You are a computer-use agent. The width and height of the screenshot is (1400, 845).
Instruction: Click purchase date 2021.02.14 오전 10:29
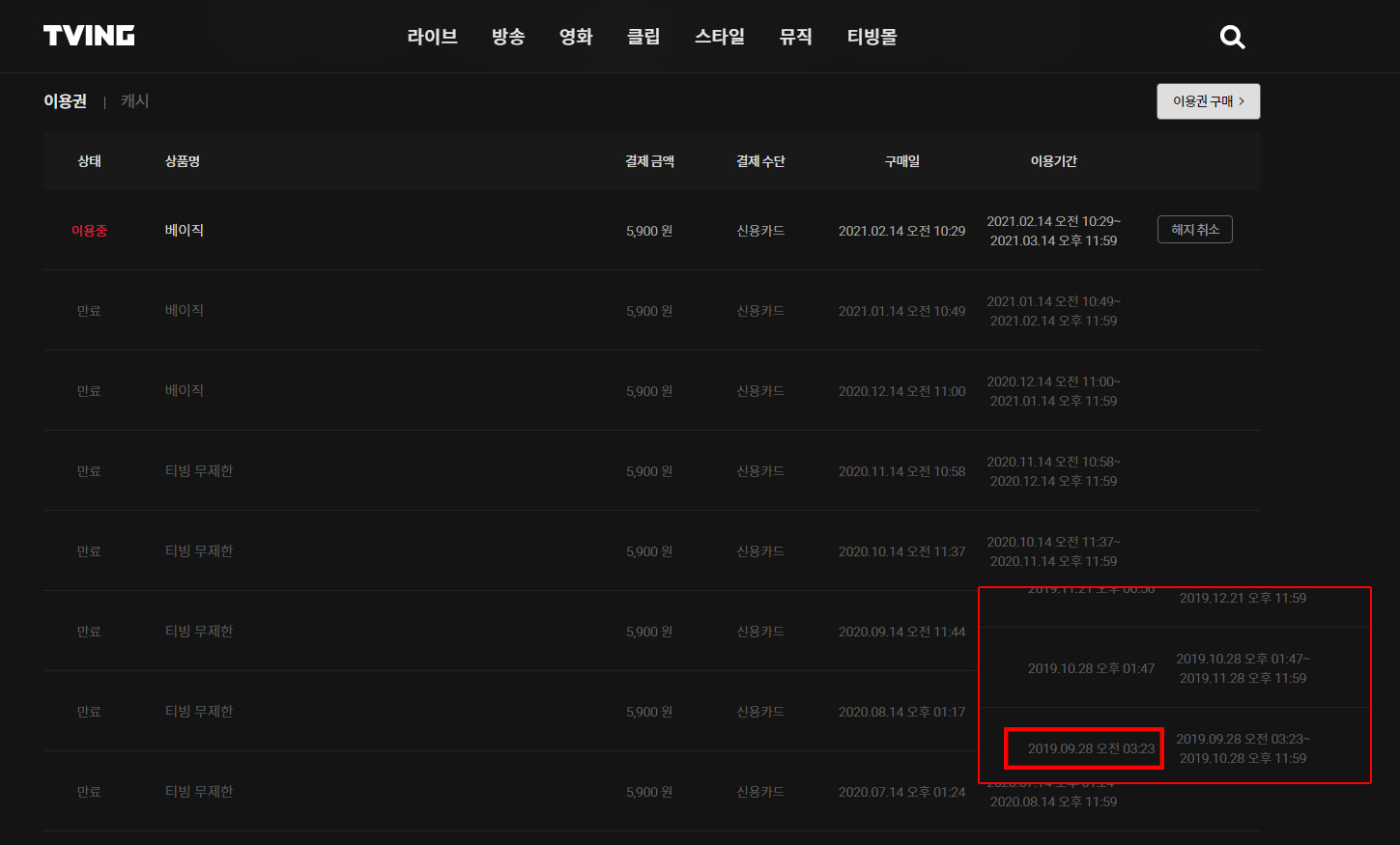pos(901,231)
